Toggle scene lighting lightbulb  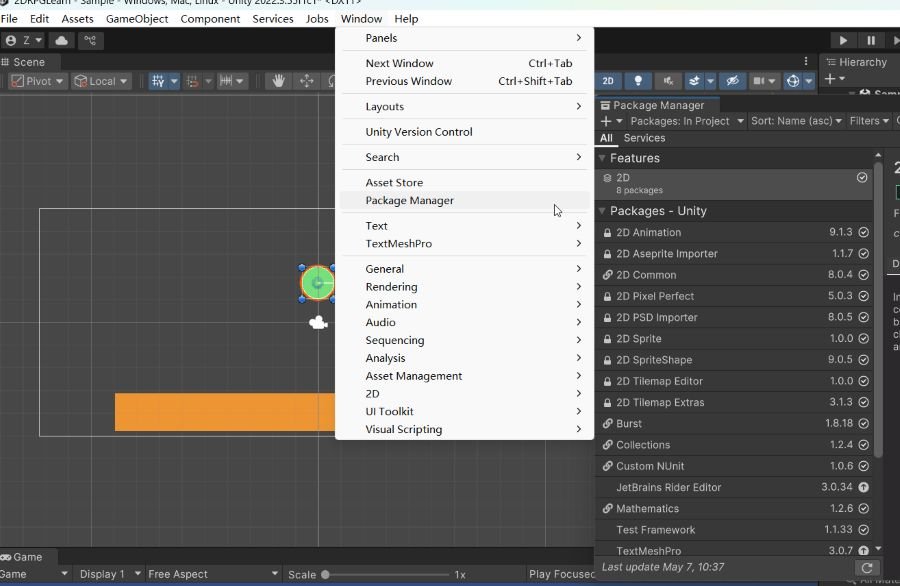pos(638,81)
